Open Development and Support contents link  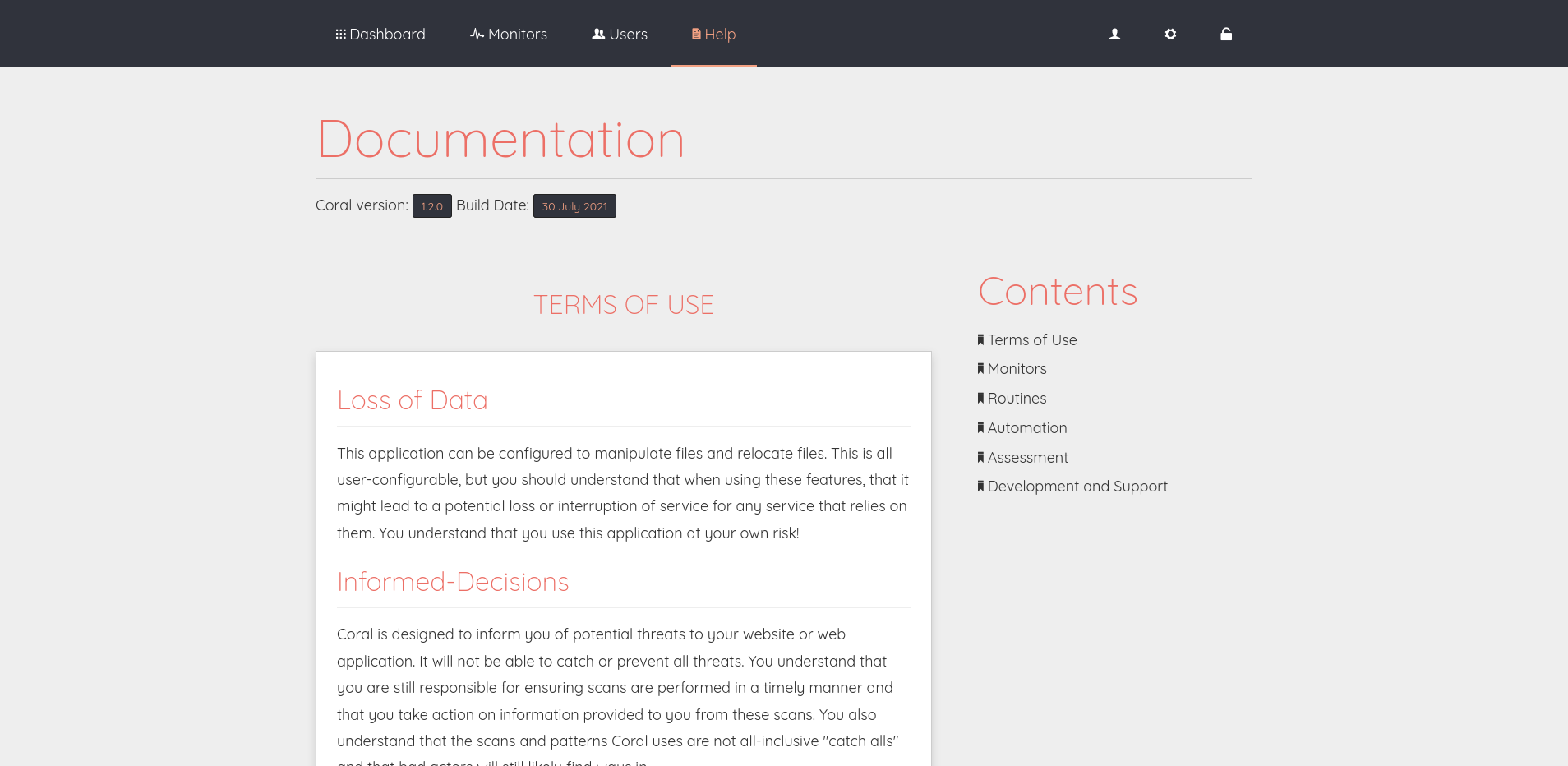[1077, 487]
